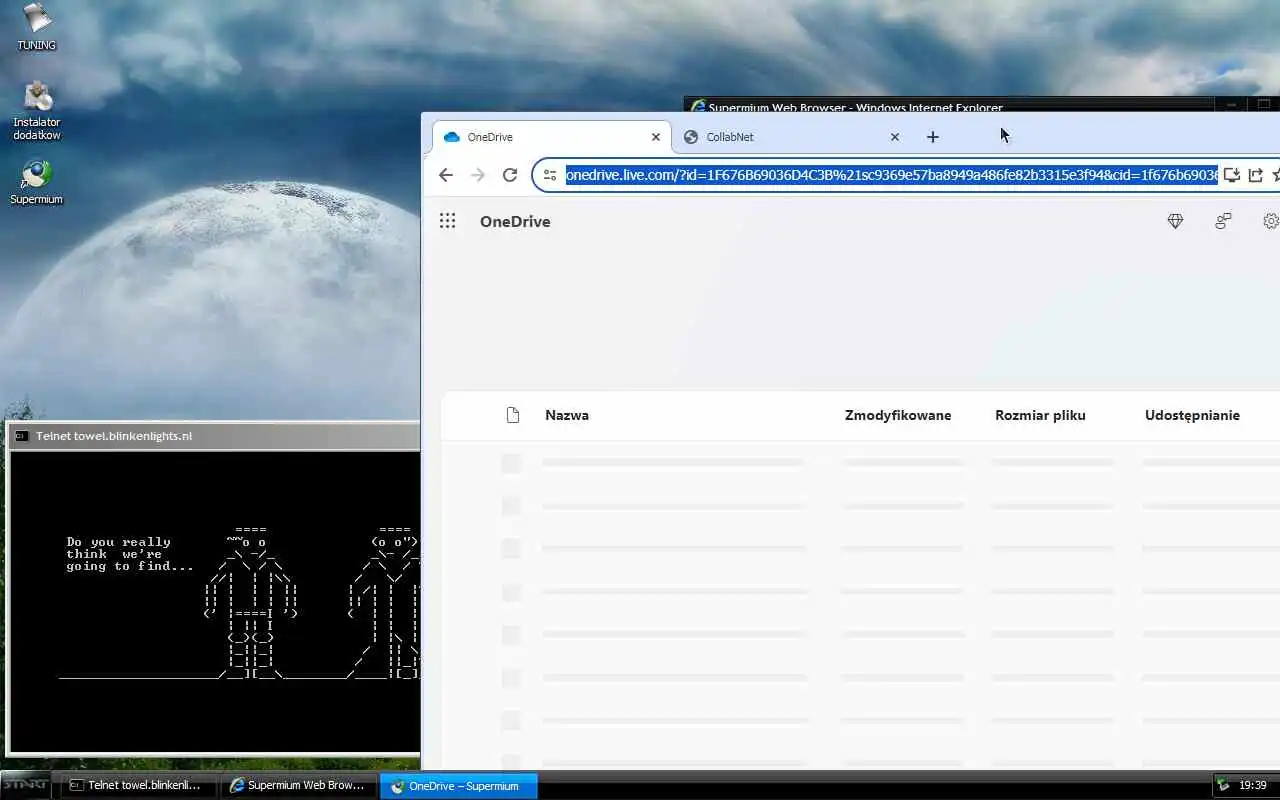Click the OneDrive brand title link
Image resolution: width=1280 pixels, height=800 pixels.
click(515, 221)
